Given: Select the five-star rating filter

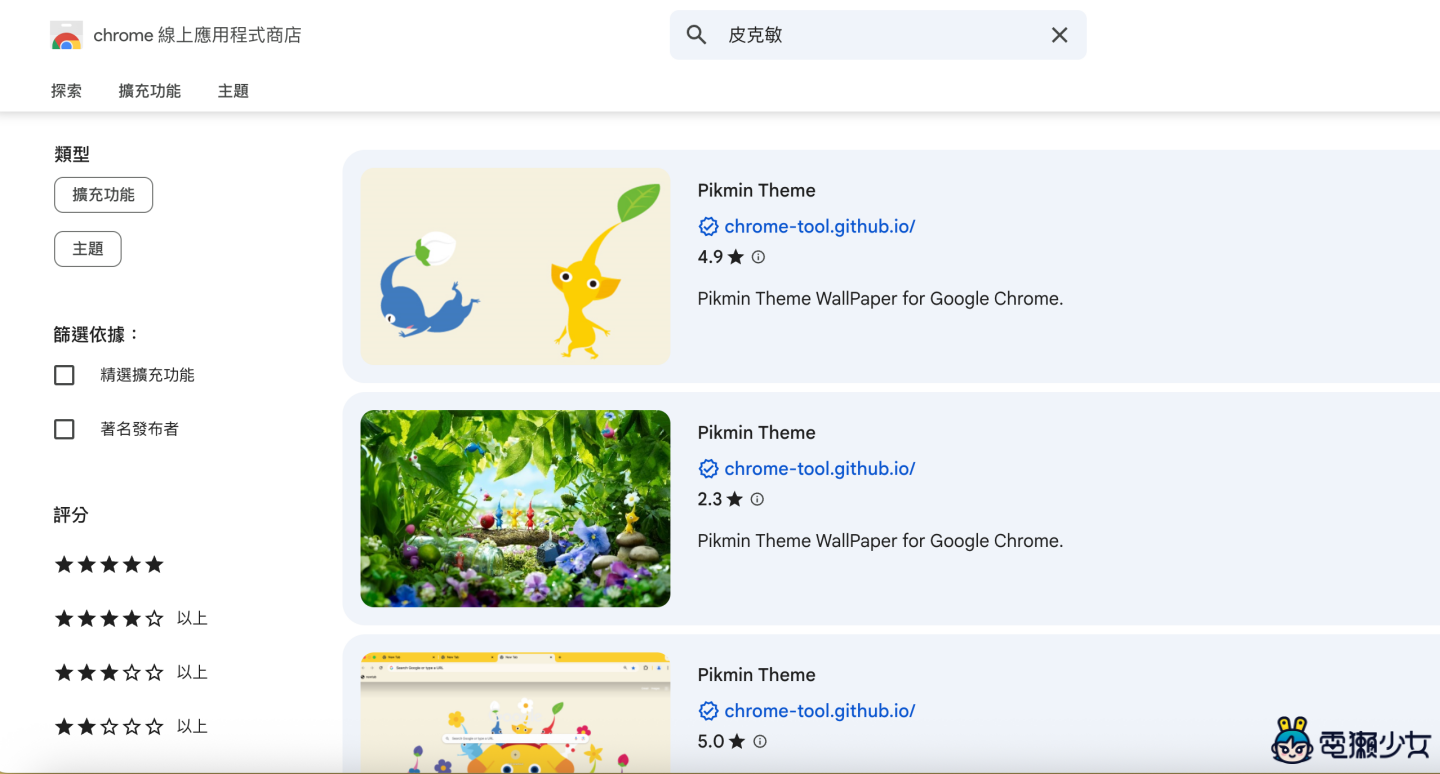Looking at the screenshot, I should point(109,565).
